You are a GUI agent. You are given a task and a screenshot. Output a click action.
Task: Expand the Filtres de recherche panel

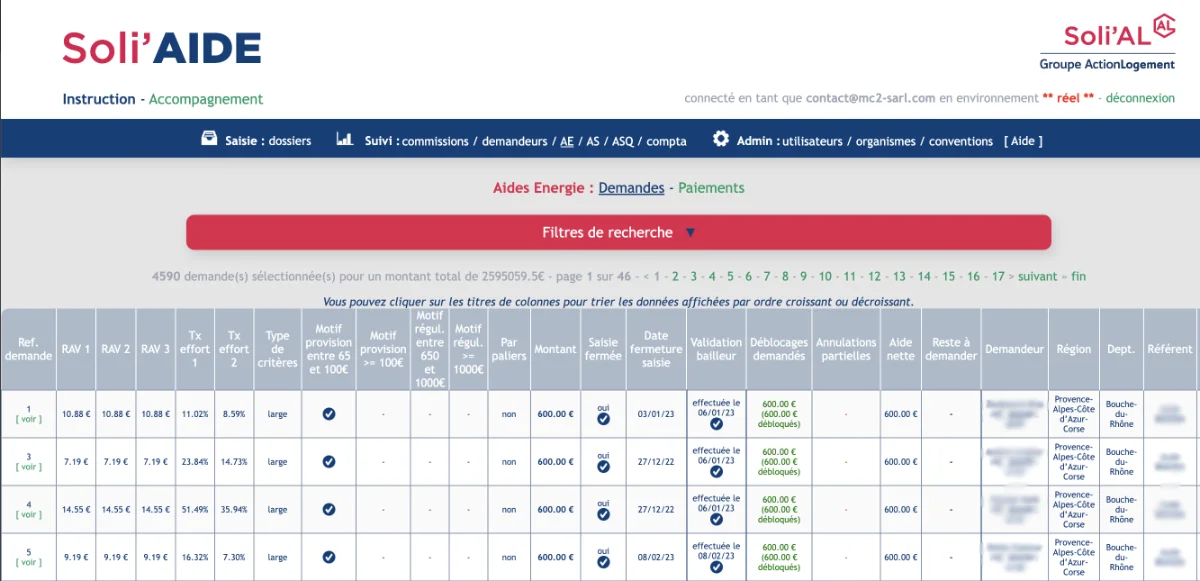(618, 232)
